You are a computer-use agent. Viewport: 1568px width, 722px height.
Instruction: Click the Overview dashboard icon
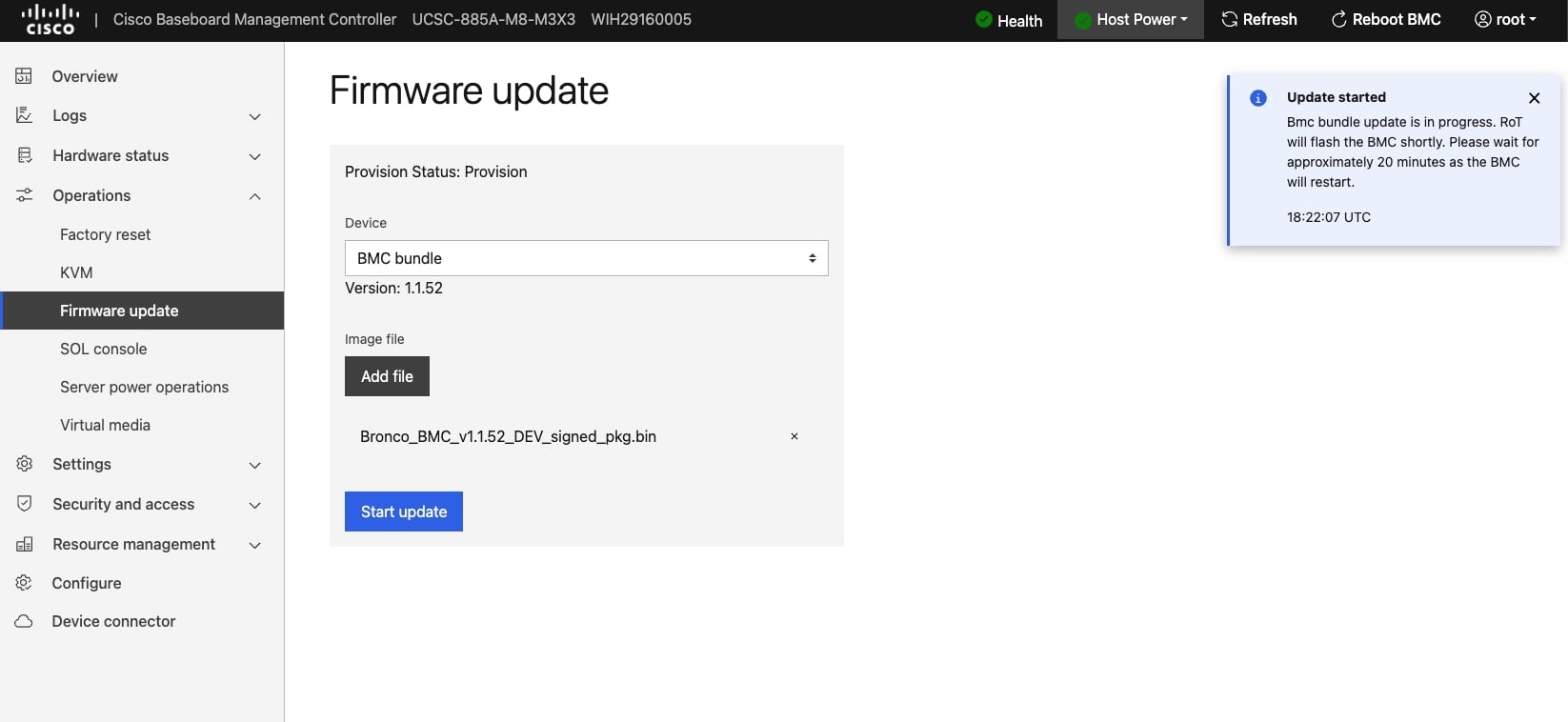(24, 76)
